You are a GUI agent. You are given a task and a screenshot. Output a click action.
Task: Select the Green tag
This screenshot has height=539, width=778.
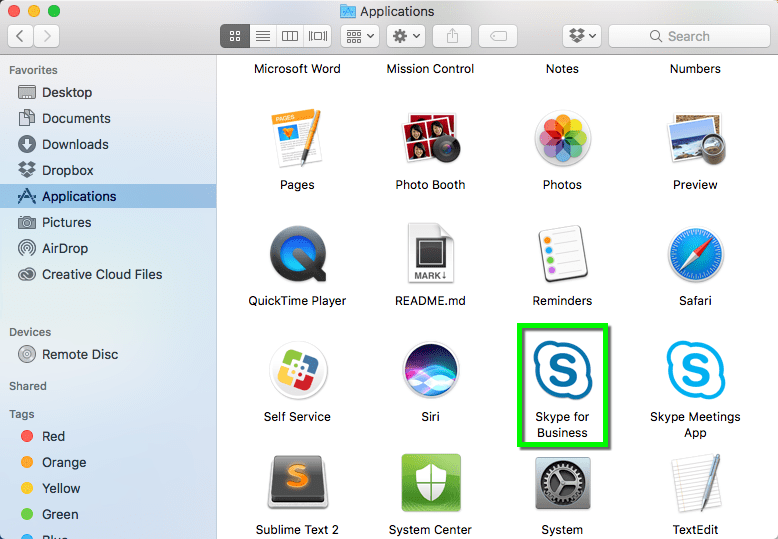108,514
